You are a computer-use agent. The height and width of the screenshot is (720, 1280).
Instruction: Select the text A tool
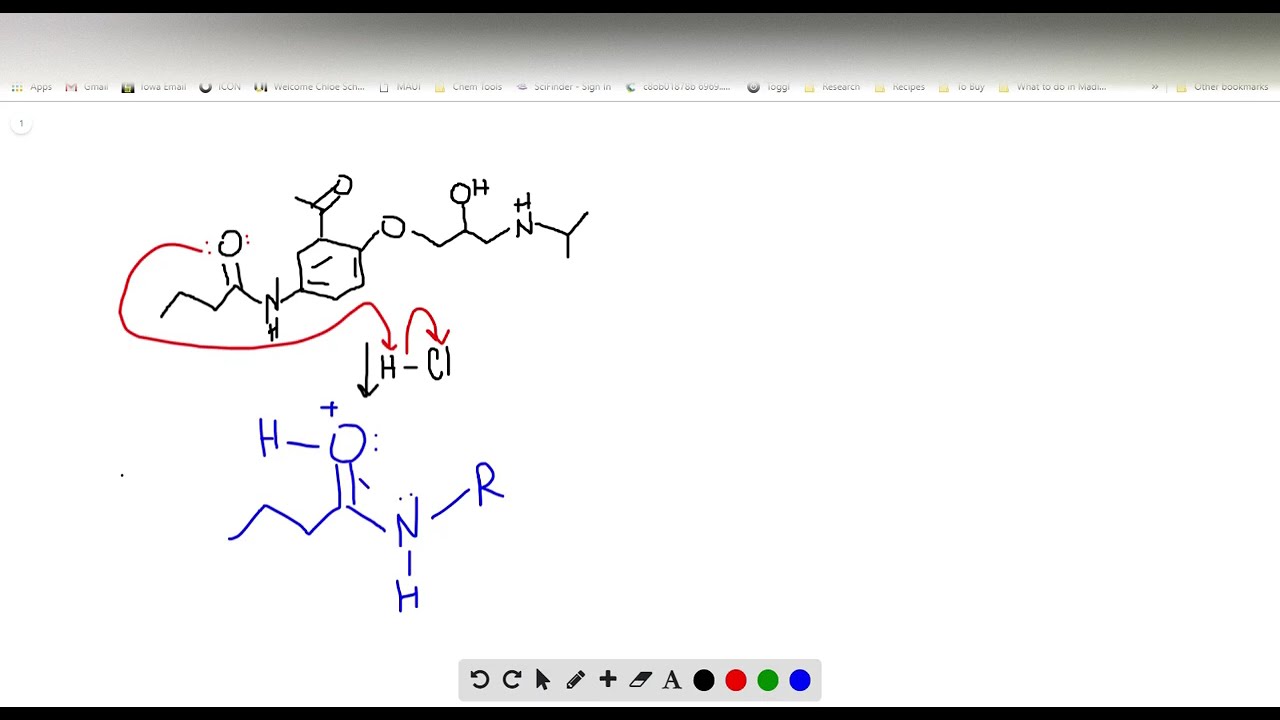click(672, 680)
